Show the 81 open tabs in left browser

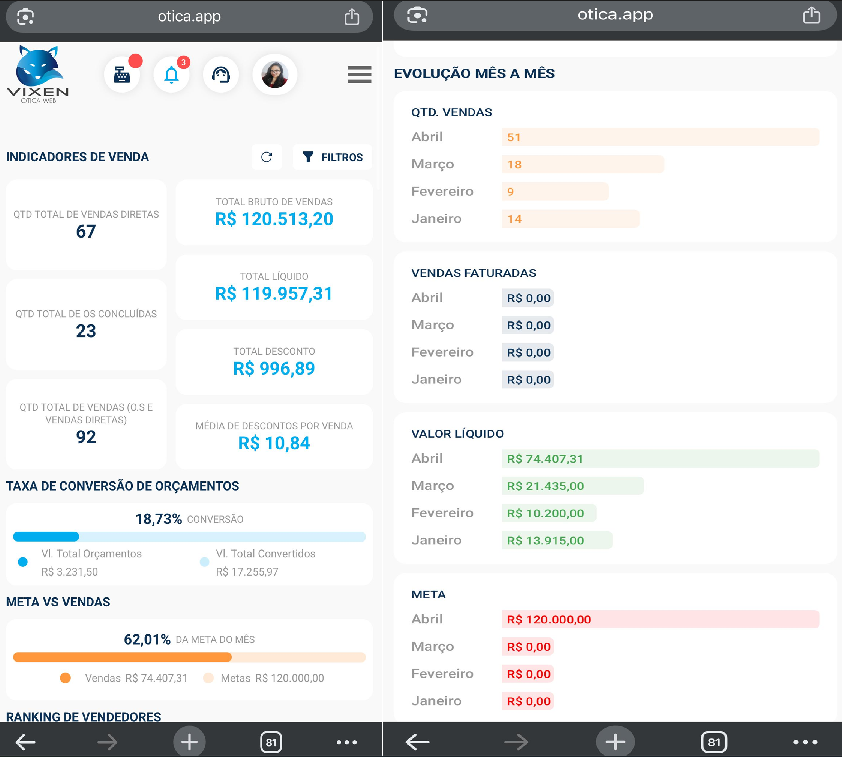pos(270,742)
